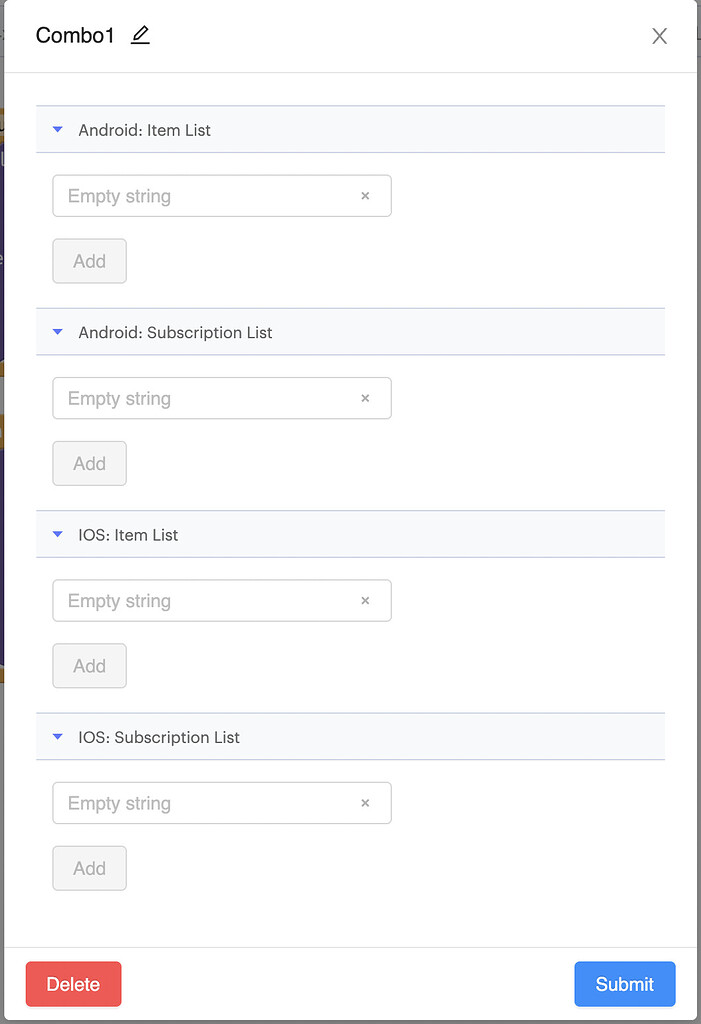Clear the Android Item List input using x icon

point(366,196)
